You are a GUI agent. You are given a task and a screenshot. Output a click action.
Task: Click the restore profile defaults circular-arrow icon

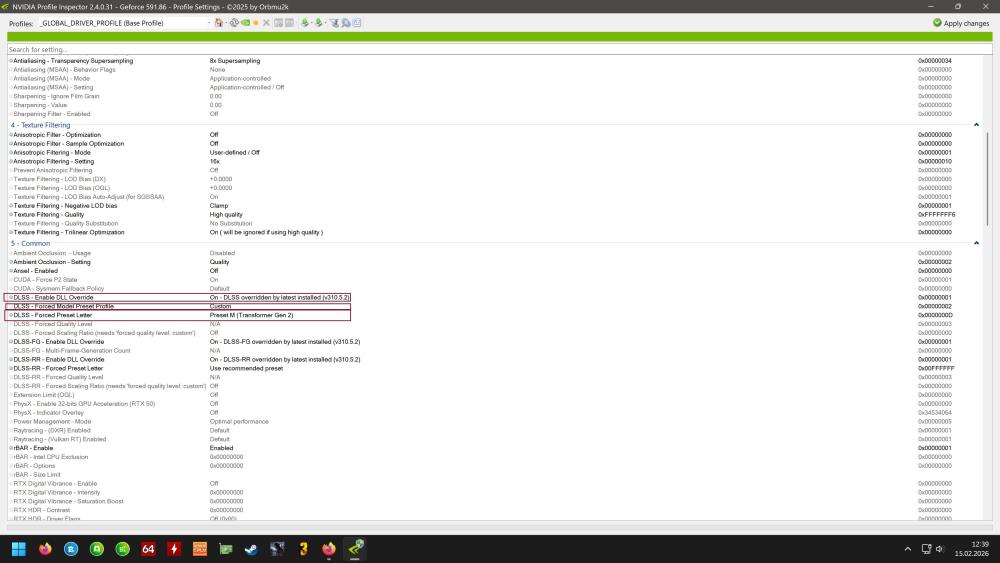tap(234, 22)
